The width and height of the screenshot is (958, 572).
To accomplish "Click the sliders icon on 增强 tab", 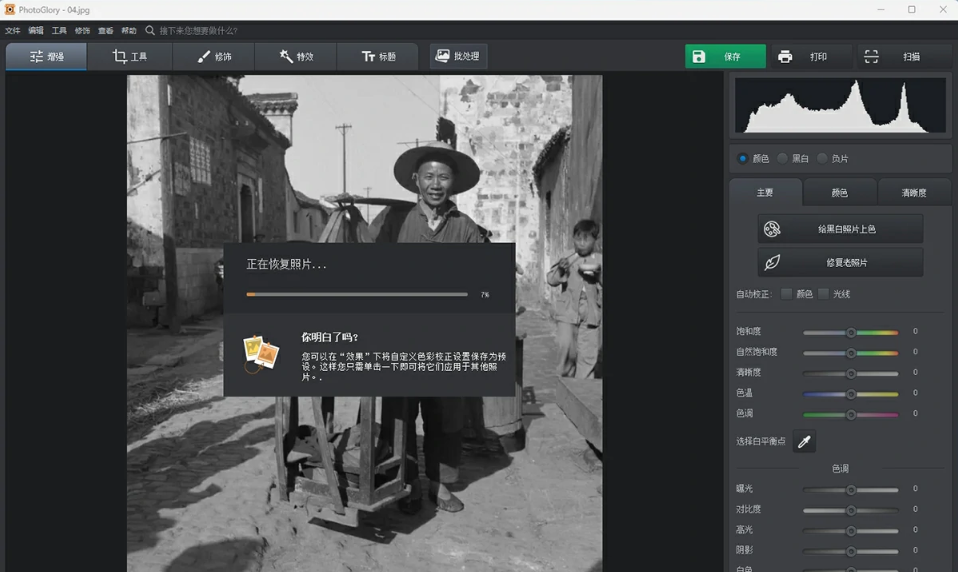I will point(37,56).
